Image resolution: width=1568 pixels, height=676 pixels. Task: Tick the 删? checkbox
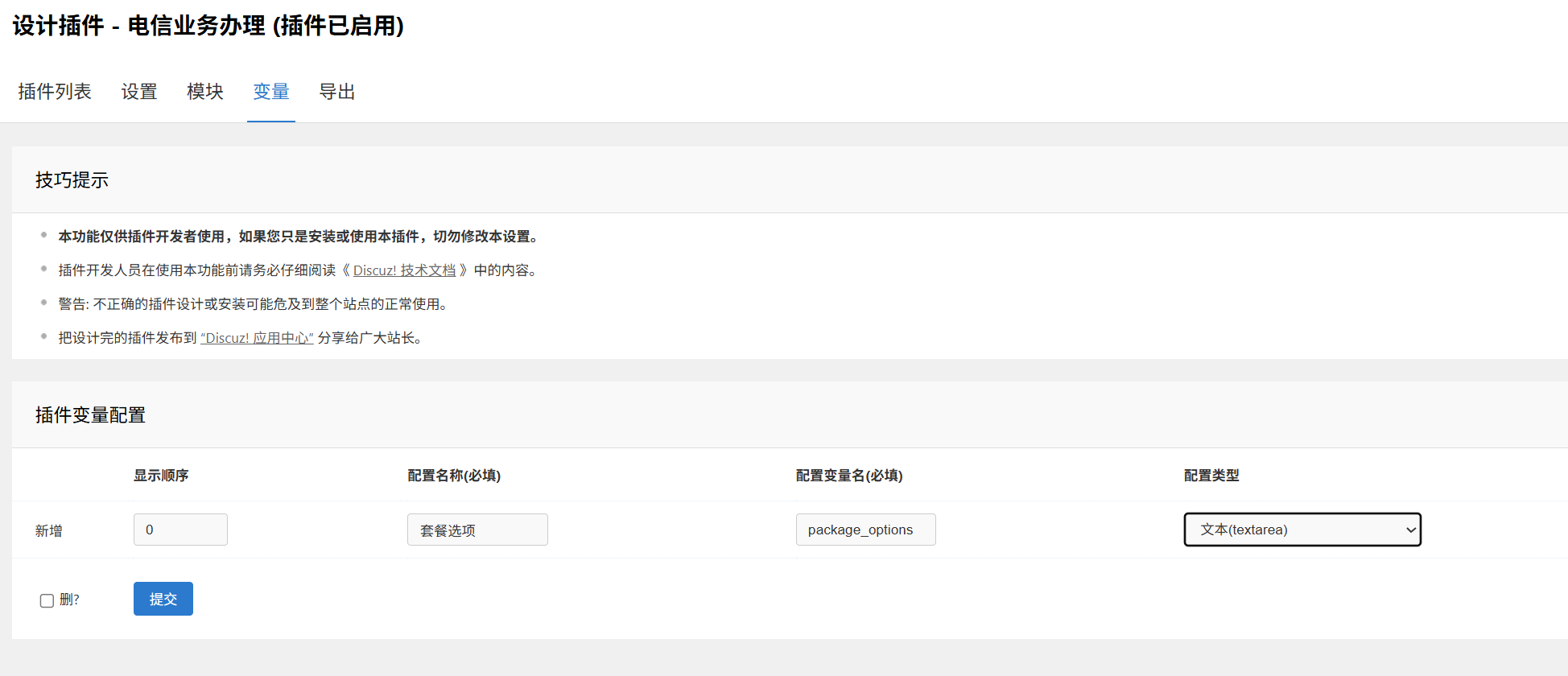(x=47, y=600)
